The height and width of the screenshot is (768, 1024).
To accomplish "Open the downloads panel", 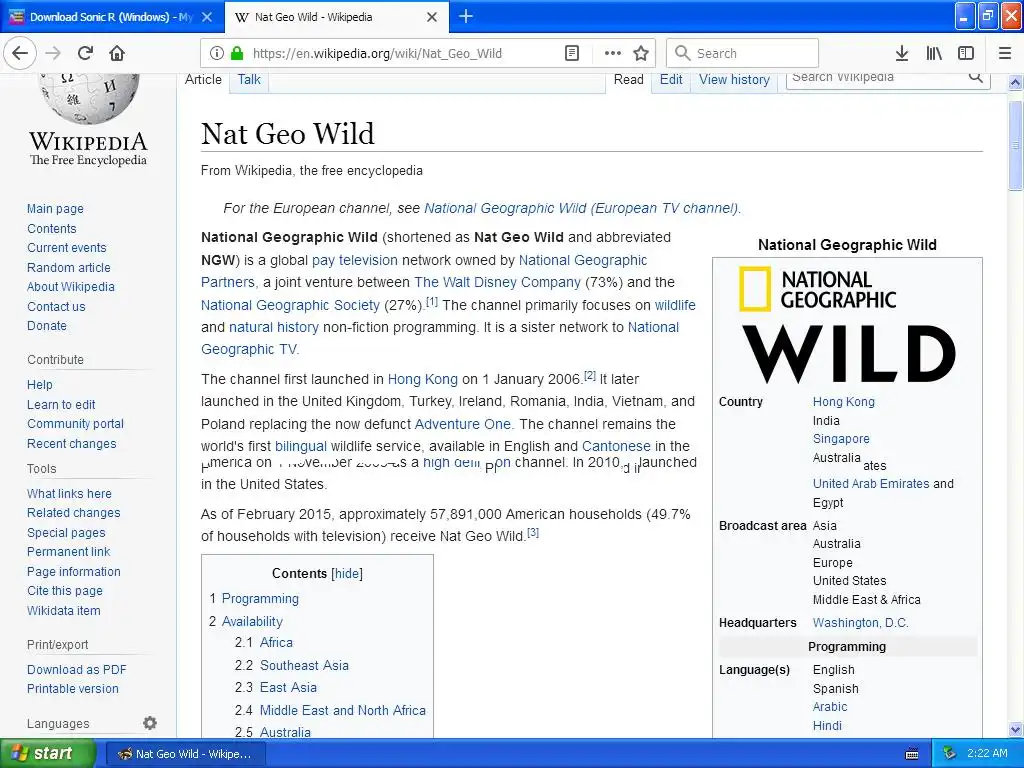I will (902, 54).
